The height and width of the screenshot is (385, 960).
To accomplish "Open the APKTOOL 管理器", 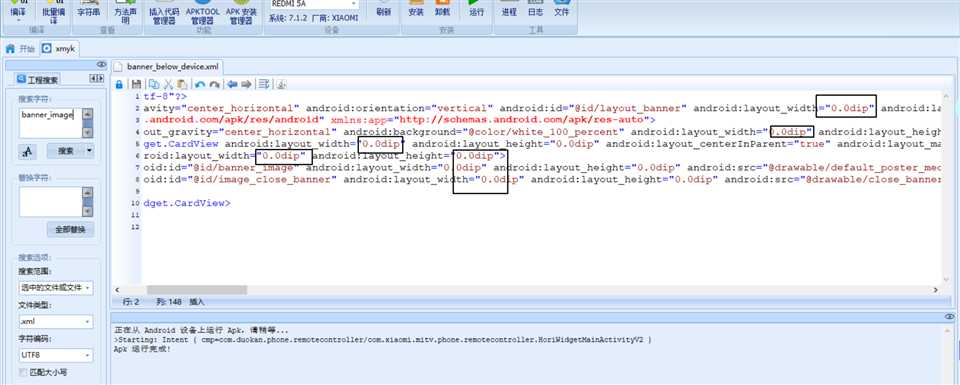I will coord(202,12).
